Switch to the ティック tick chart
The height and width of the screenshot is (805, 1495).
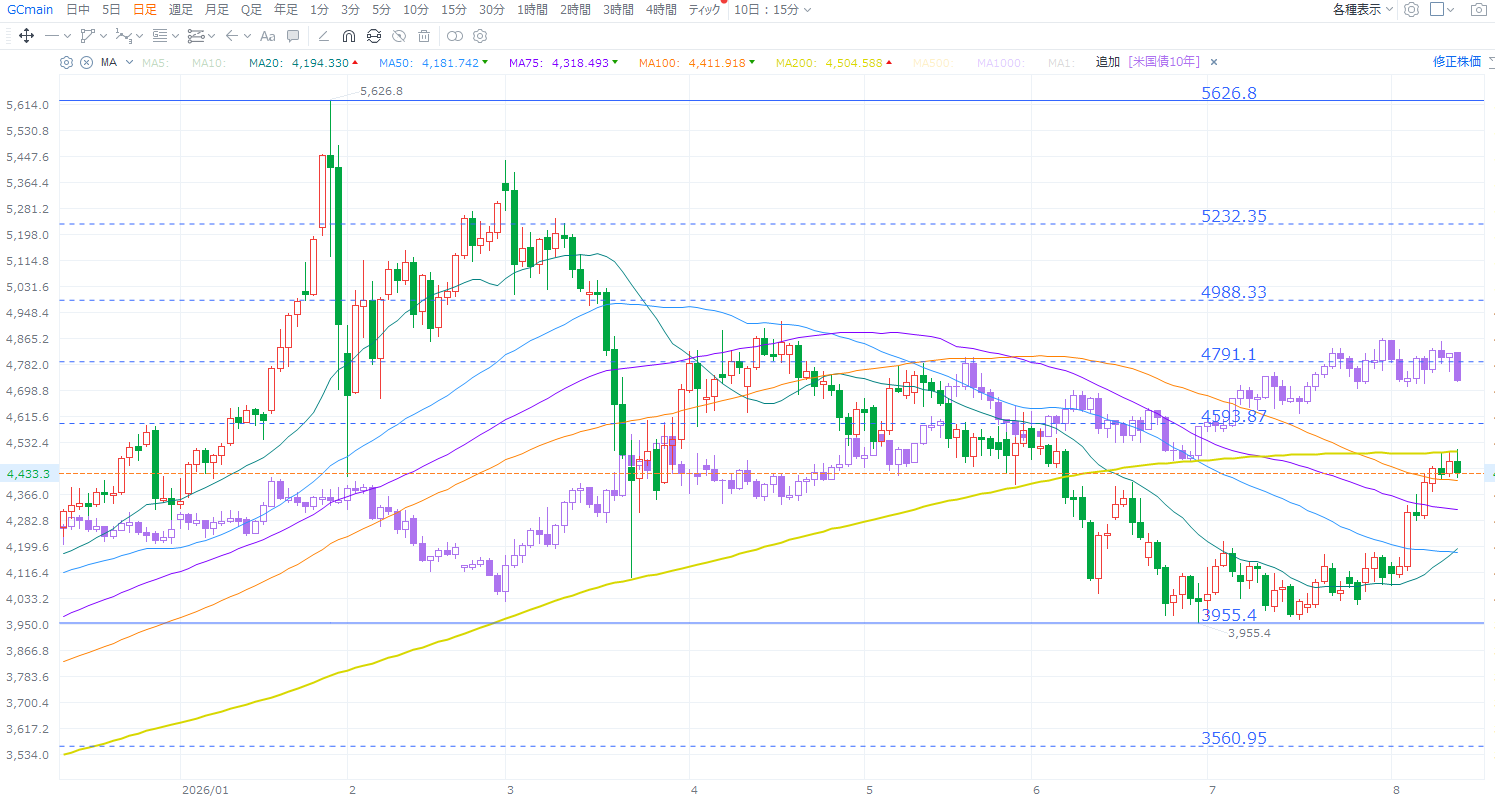click(x=704, y=9)
